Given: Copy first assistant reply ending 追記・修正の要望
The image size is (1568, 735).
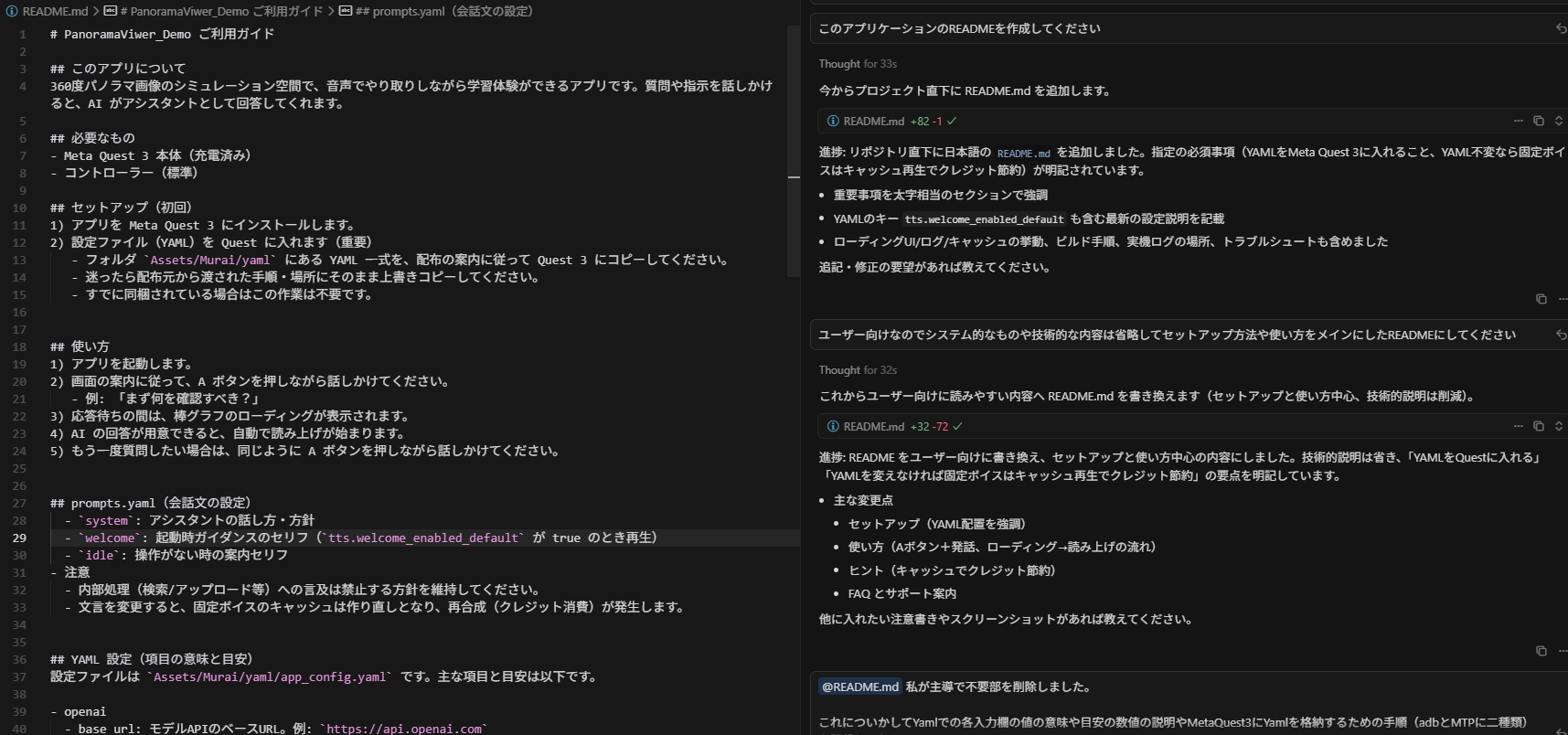Looking at the screenshot, I should click(x=1541, y=299).
